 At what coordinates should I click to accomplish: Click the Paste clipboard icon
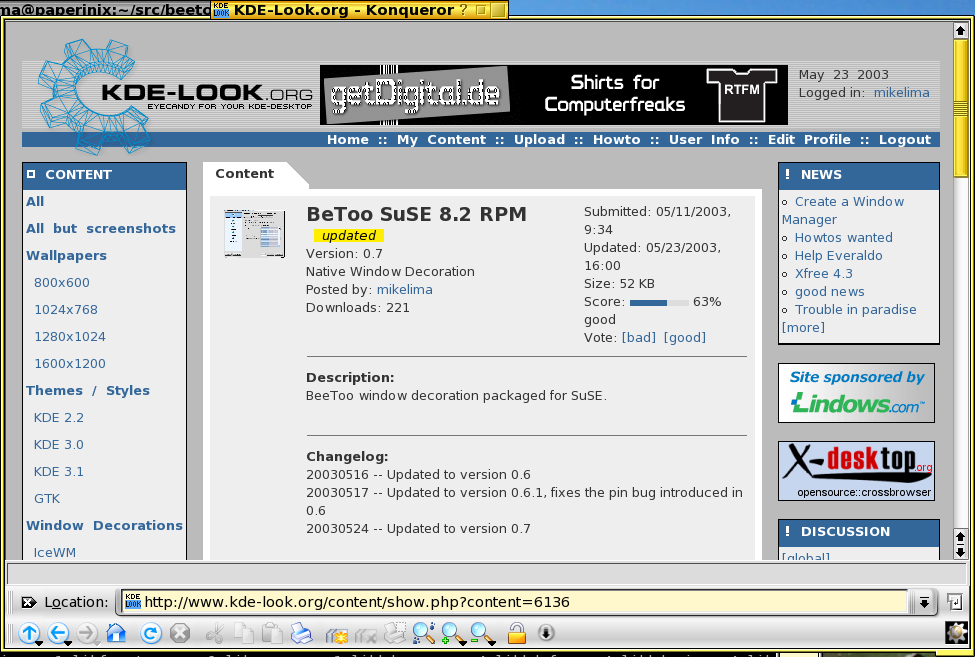click(x=272, y=633)
